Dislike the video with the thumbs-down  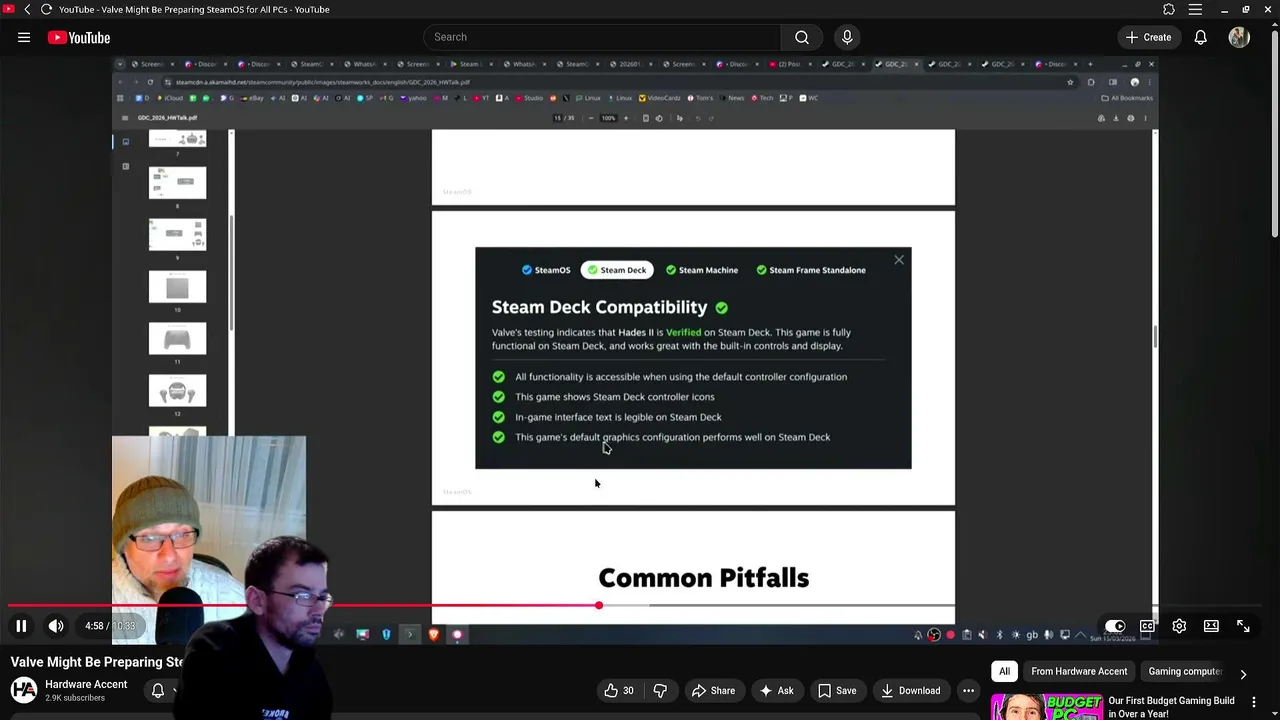660,690
